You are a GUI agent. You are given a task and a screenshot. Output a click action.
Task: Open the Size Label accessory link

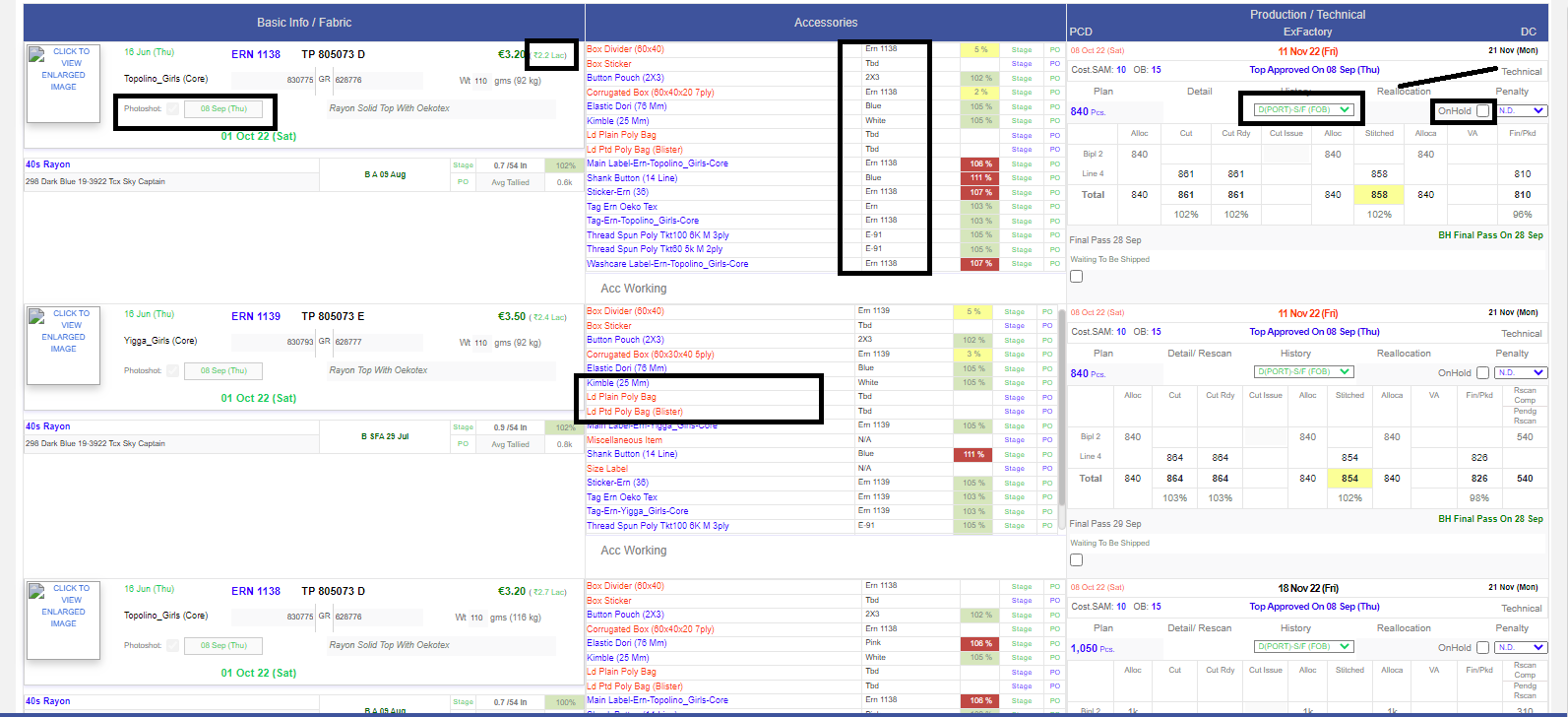(x=607, y=469)
